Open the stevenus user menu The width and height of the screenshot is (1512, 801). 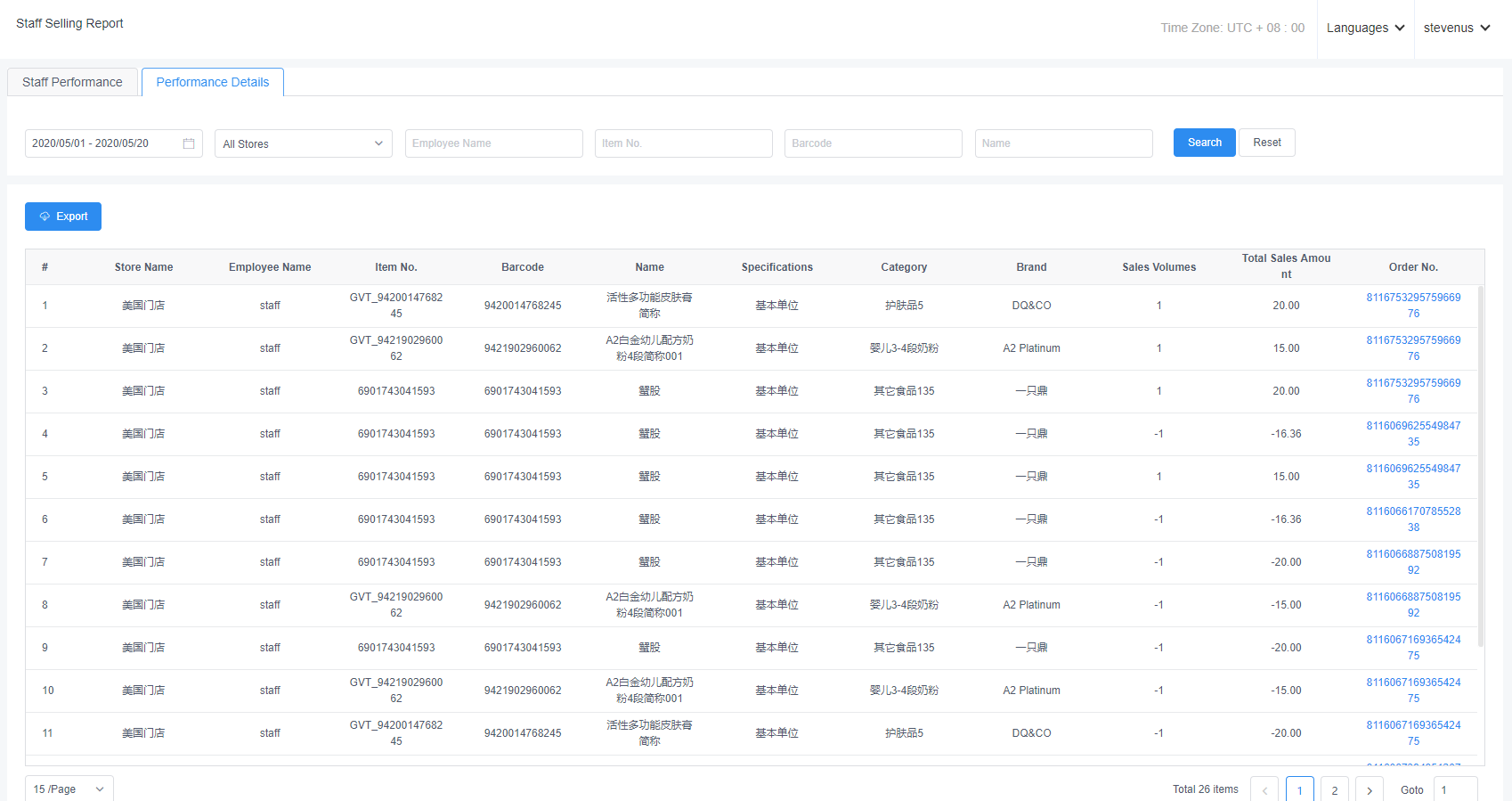[x=1456, y=28]
